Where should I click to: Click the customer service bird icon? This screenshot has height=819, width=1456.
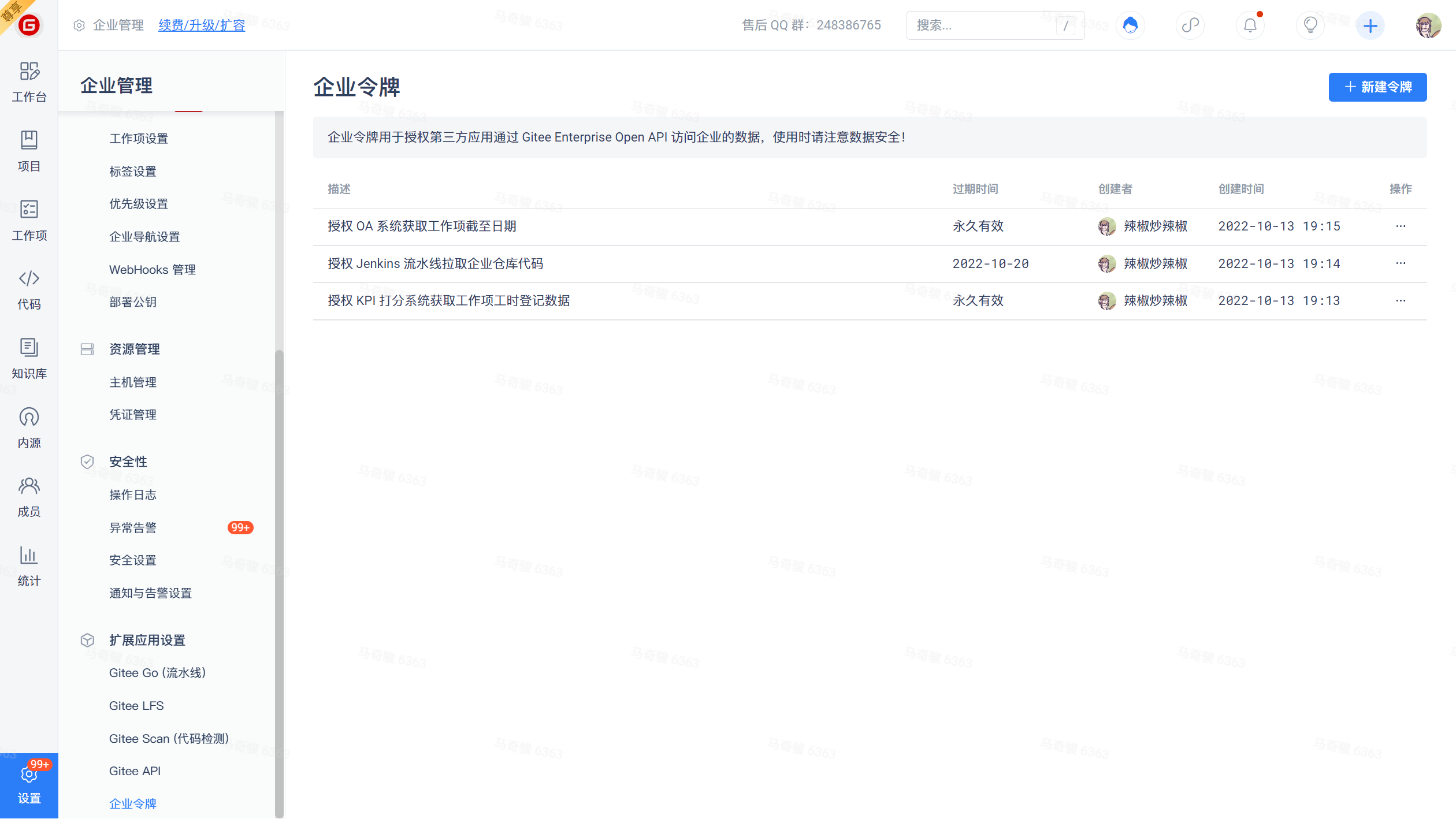pyautogui.click(x=1130, y=25)
